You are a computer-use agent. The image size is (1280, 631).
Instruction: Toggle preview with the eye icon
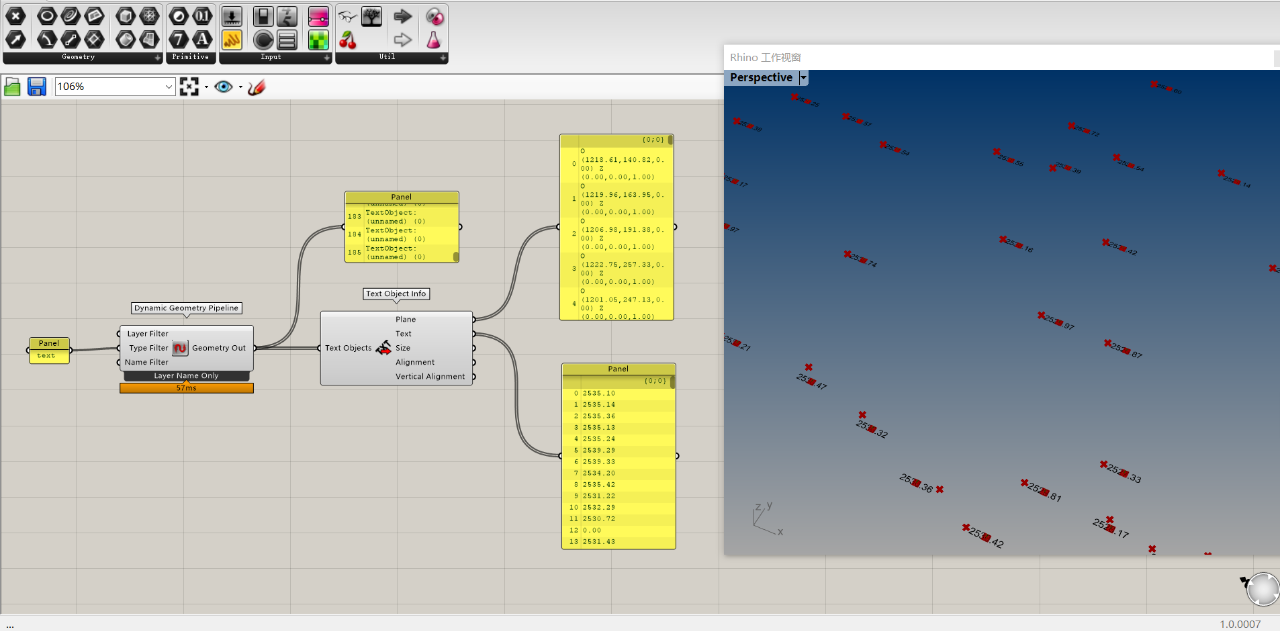click(x=223, y=87)
